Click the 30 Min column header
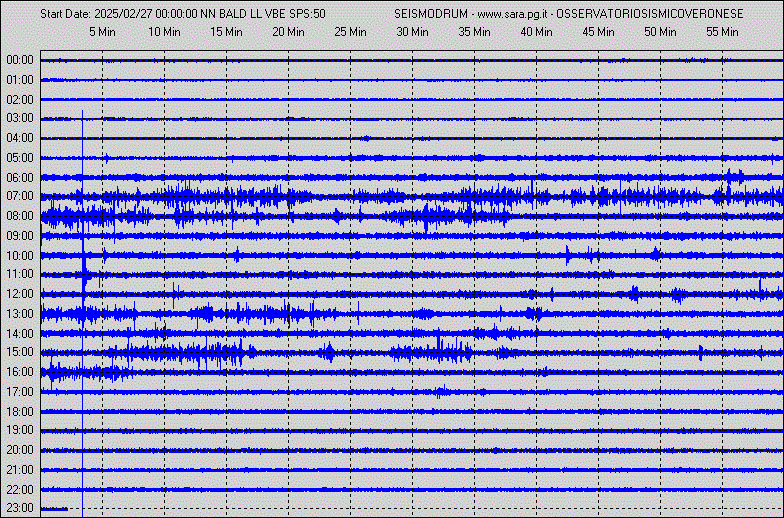Viewport: 784px width, 518px height. 412,32
